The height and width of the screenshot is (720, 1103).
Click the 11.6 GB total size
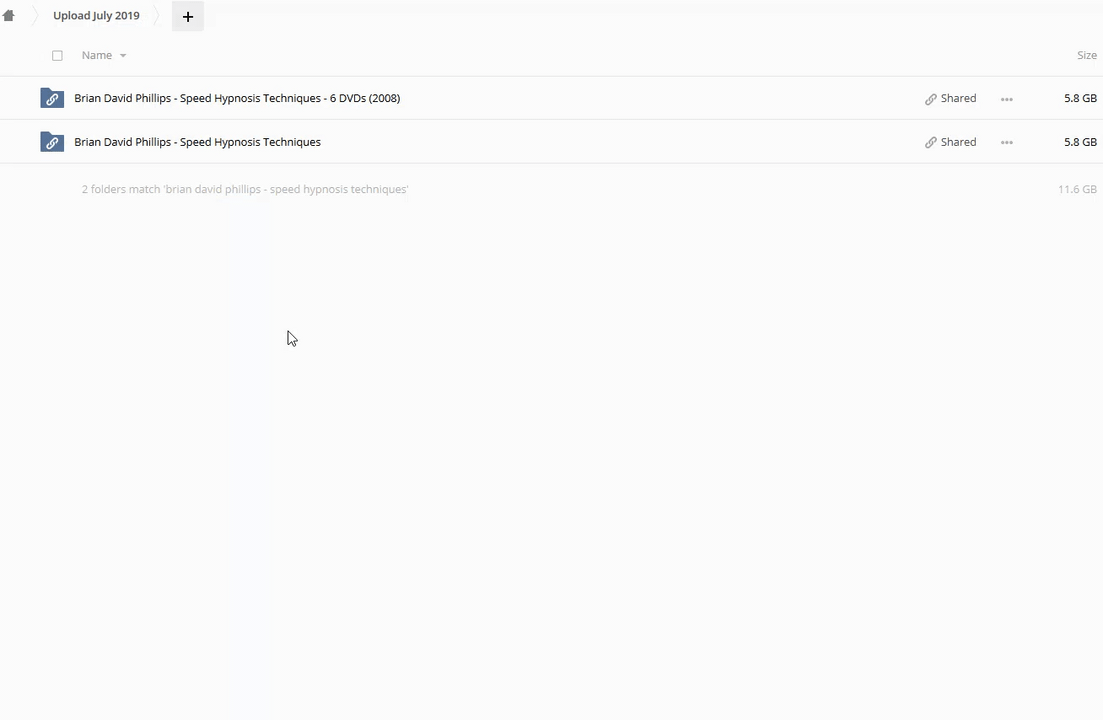pyautogui.click(x=1077, y=189)
